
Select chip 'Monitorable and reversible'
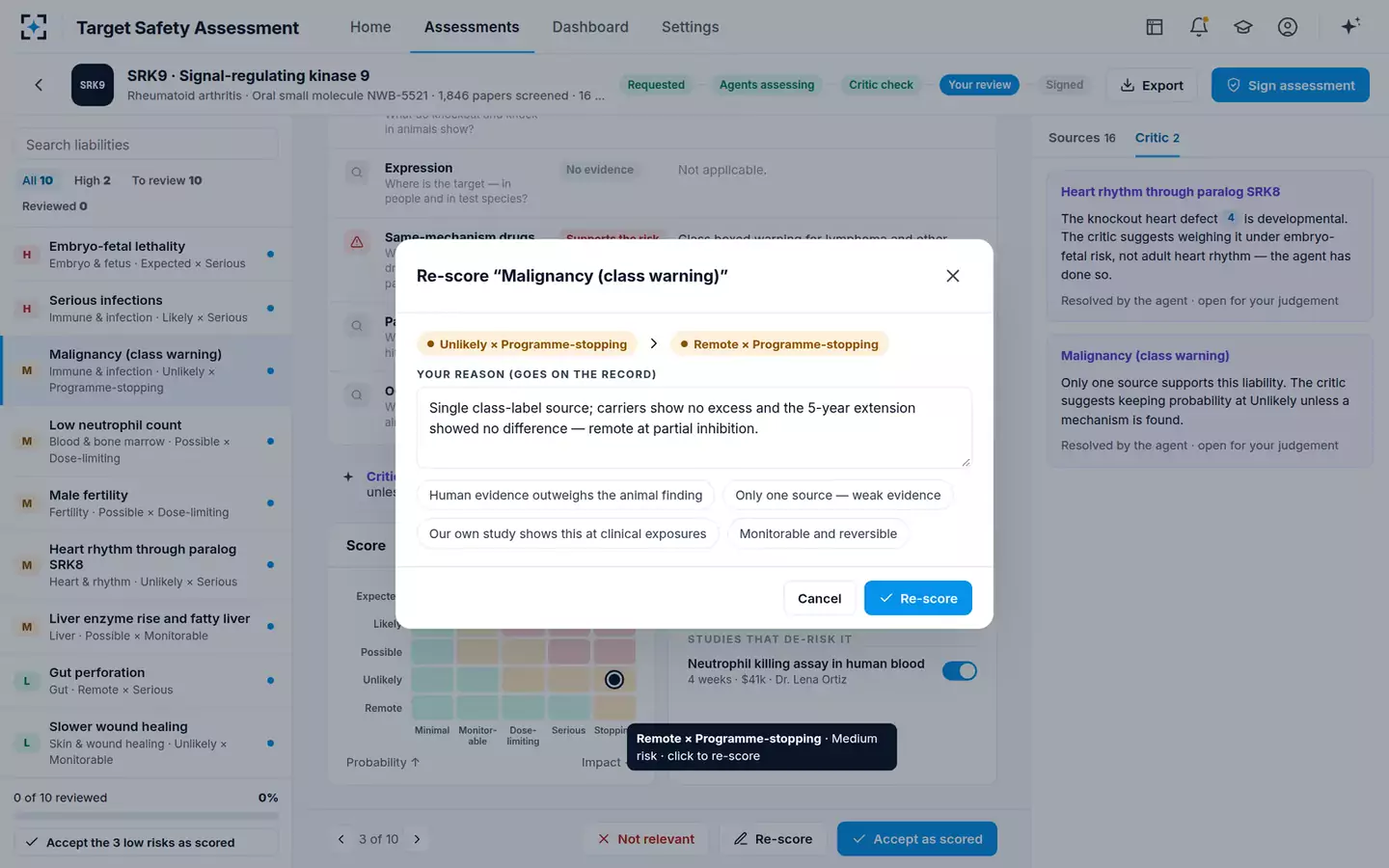(x=818, y=533)
